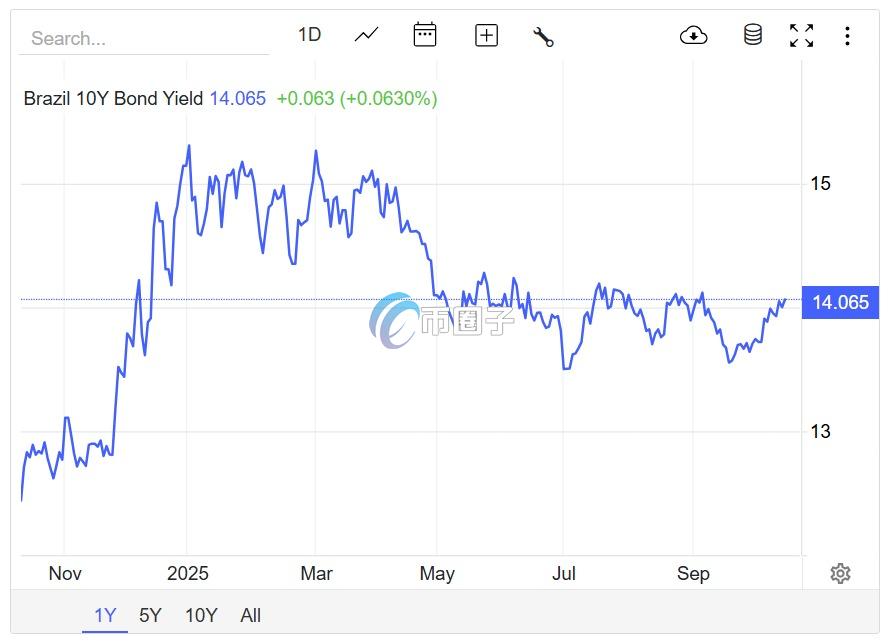Open the calendar date range picker
Image resolution: width=889 pixels, height=642 pixels.
pyautogui.click(x=424, y=34)
